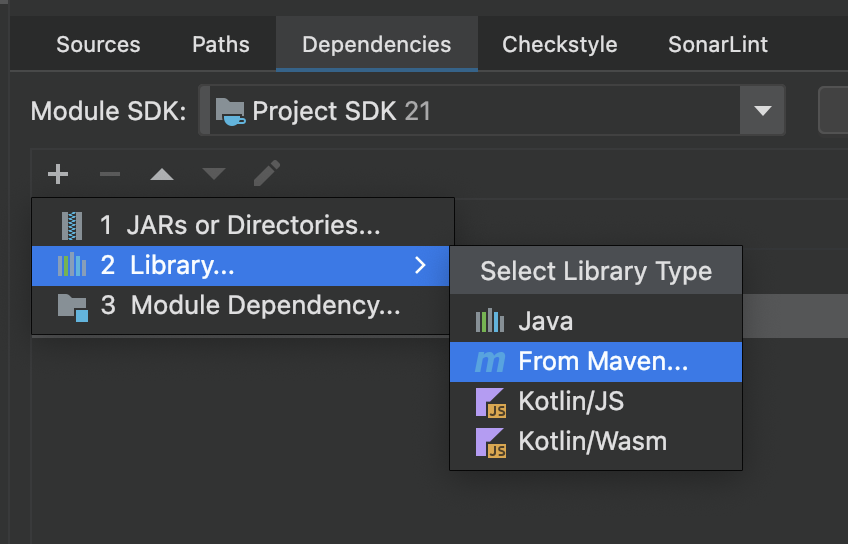Image resolution: width=848 pixels, height=544 pixels.
Task: Click the JAR archive icon
Action: [x=72, y=226]
